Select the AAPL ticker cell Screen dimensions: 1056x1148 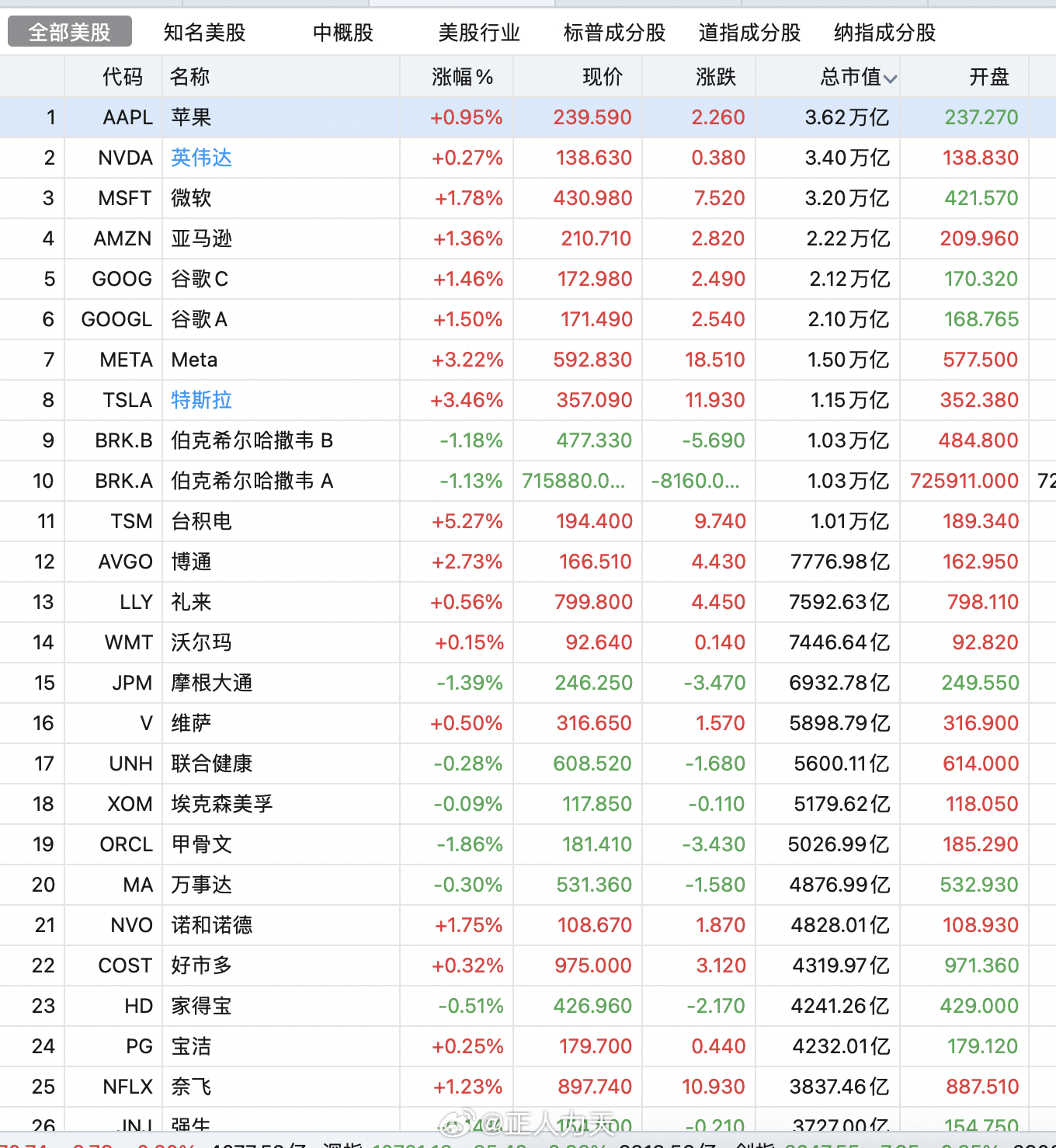tap(128, 117)
